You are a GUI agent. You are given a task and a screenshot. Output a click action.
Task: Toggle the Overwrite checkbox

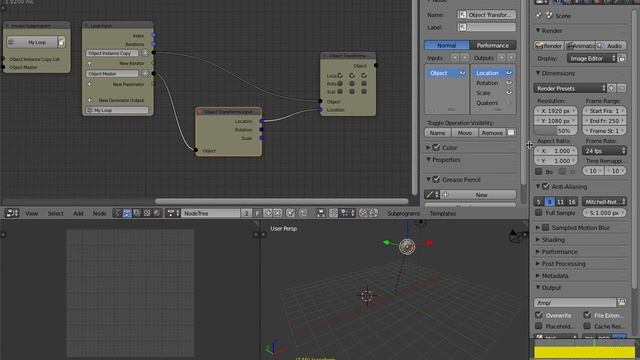point(539,315)
